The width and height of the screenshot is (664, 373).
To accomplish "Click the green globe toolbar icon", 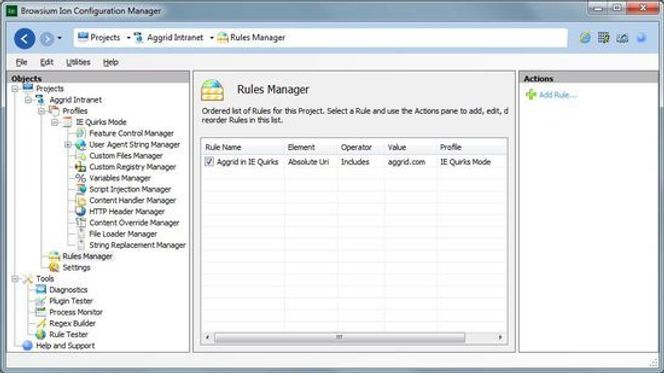I will click(585, 38).
